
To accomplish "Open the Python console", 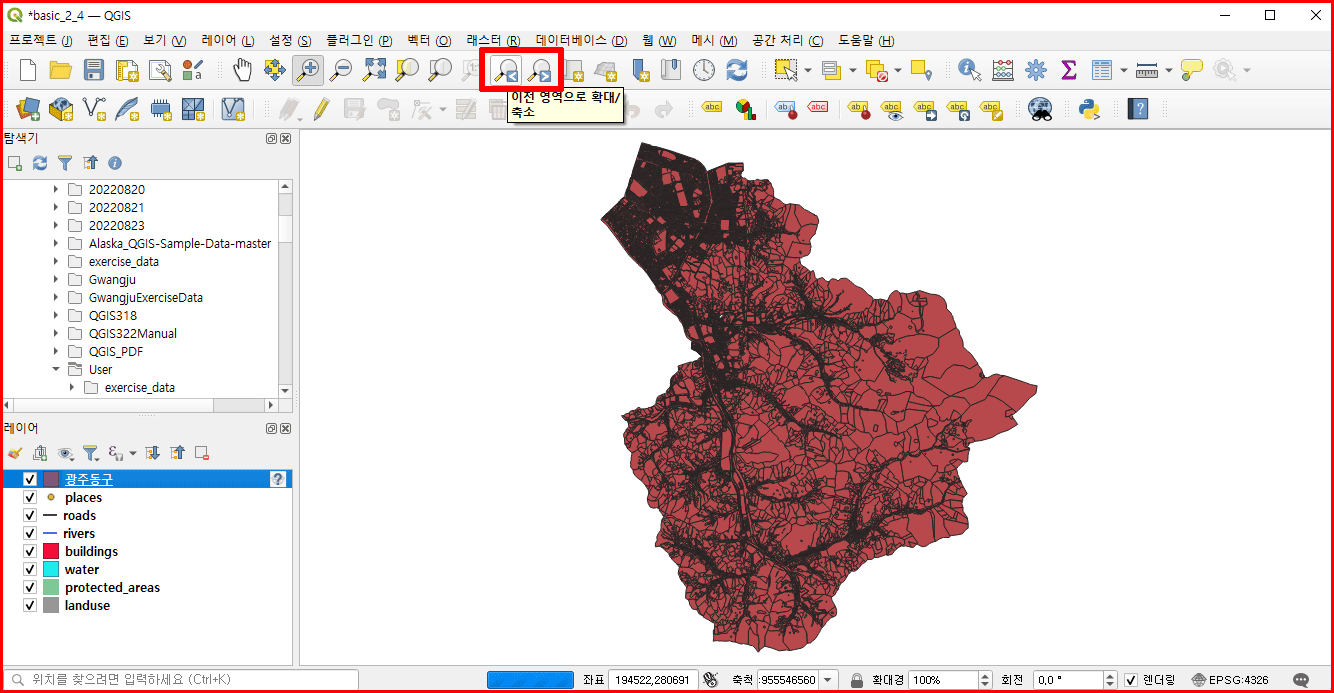I will click(x=1089, y=109).
